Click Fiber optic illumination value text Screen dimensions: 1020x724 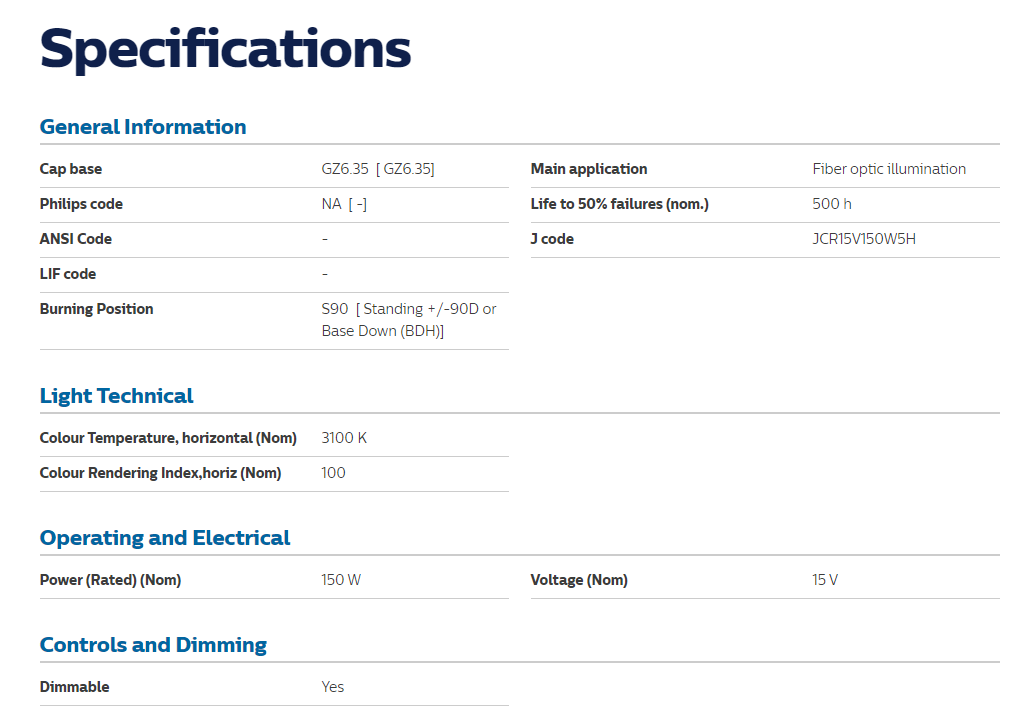pos(889,169)
